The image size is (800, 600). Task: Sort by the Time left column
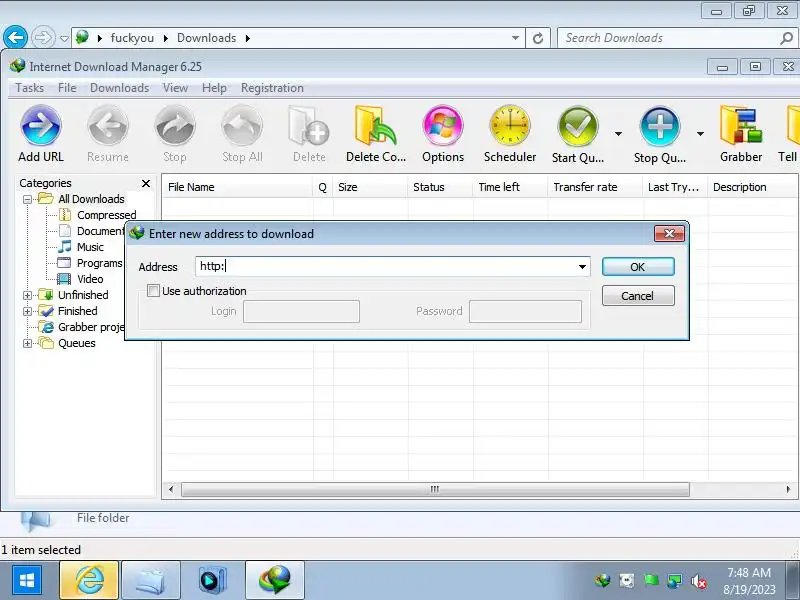[510, 187]
